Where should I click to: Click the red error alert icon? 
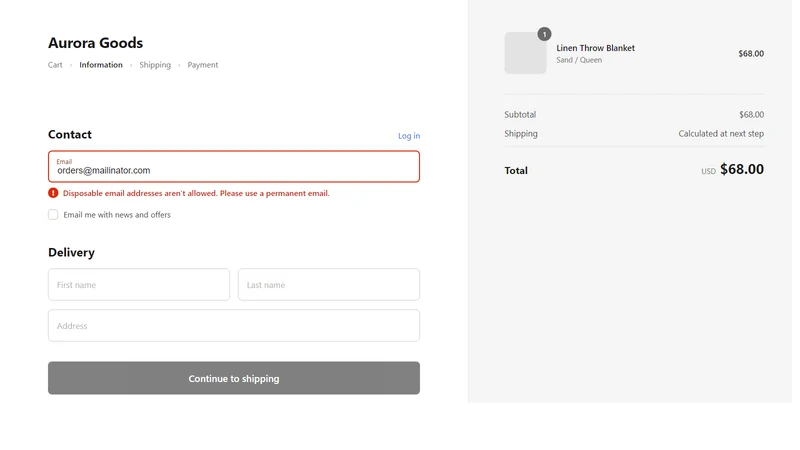coord(53,193)
